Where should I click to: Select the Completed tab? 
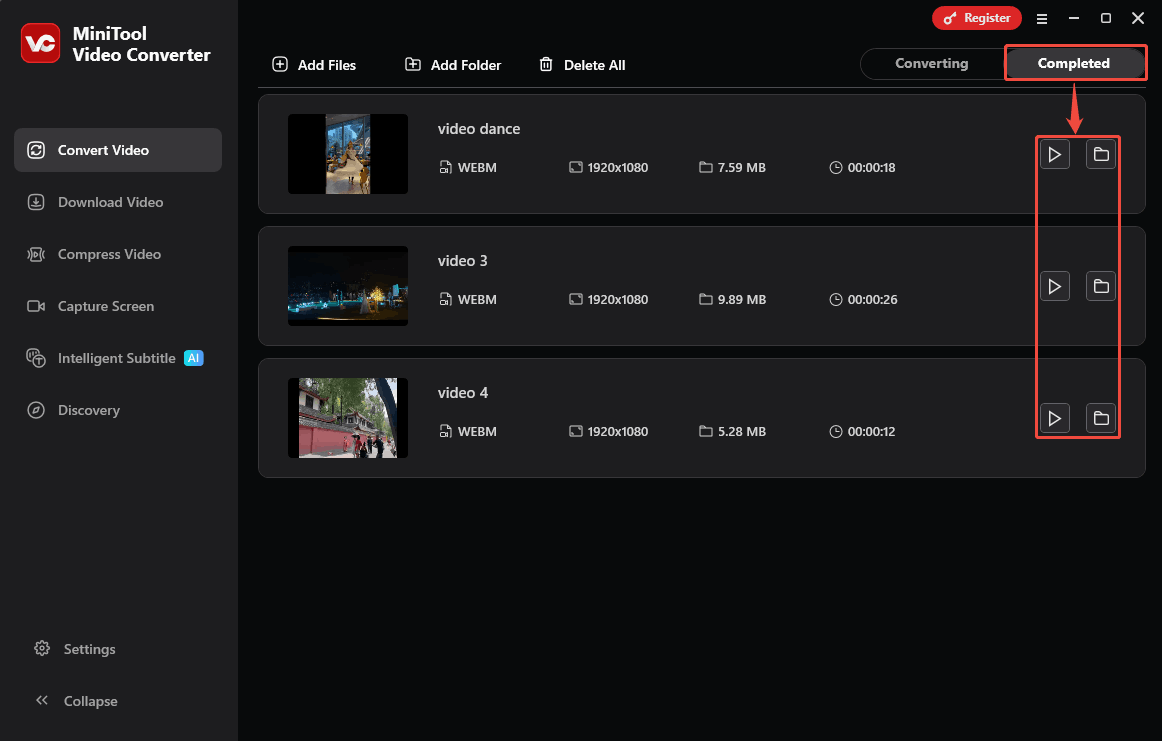(1075, 62)
